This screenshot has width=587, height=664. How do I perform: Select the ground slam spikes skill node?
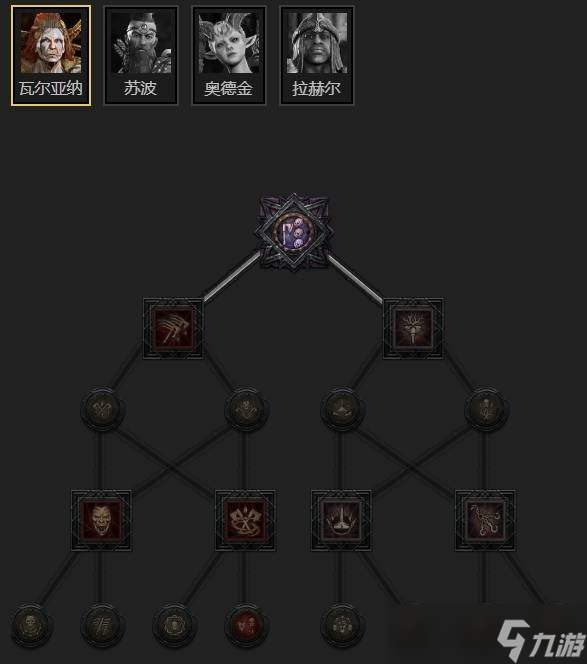(x=341, y=520)
